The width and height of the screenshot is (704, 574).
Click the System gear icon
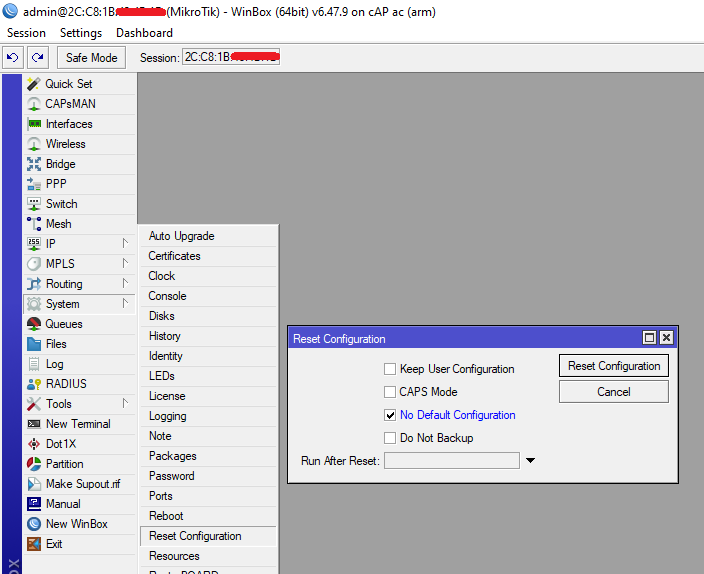pyautogui.click(x=34, y=304)
